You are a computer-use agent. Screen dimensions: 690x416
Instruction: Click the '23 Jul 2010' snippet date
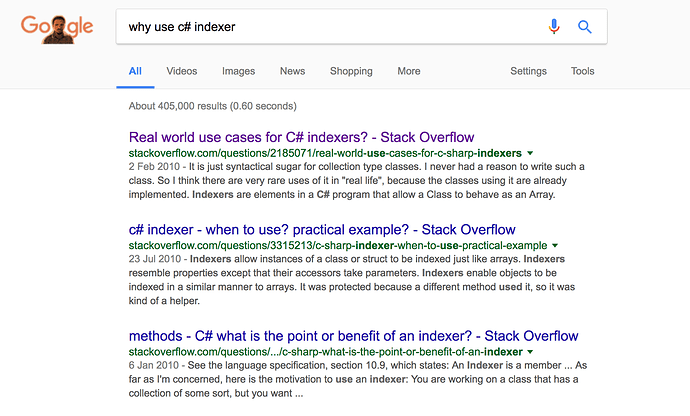click(154, 259)
